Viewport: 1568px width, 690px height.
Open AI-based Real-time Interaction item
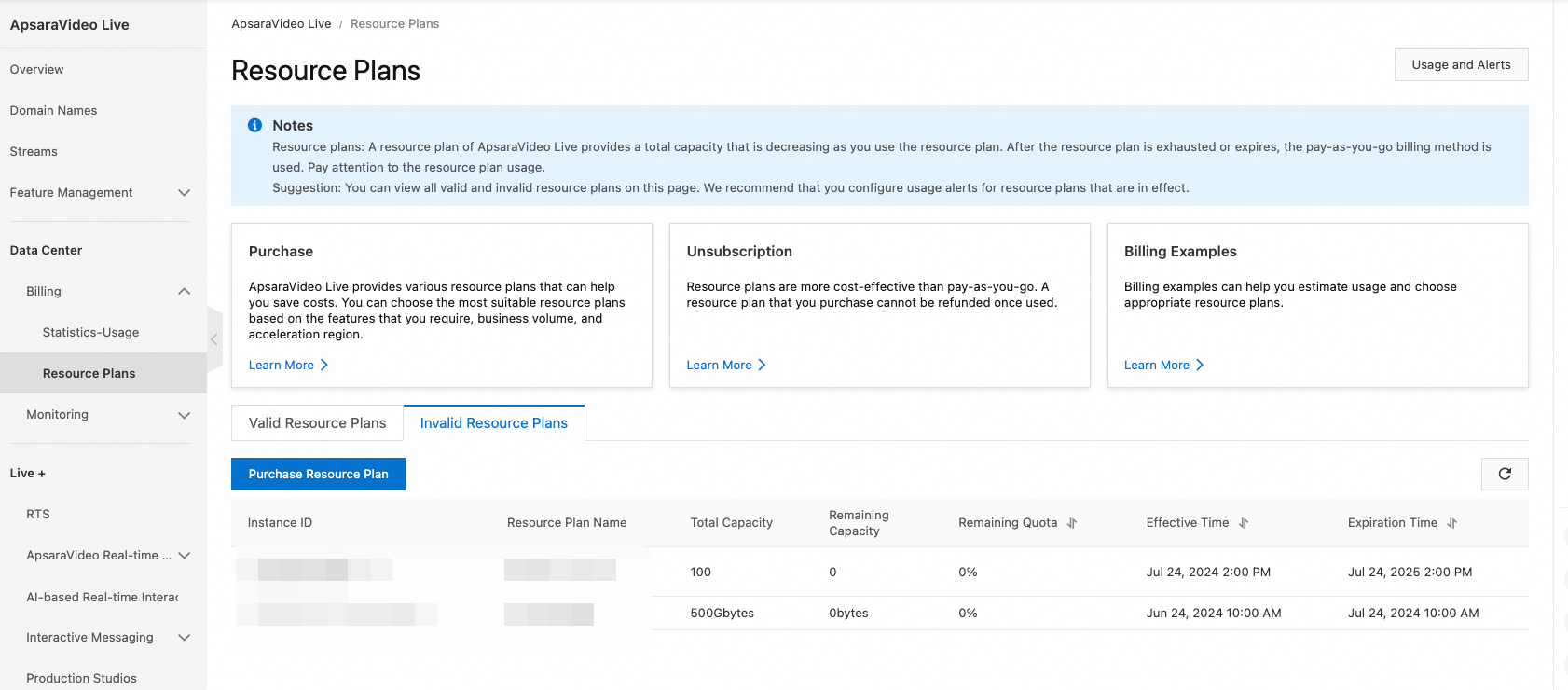coord(103,597)
